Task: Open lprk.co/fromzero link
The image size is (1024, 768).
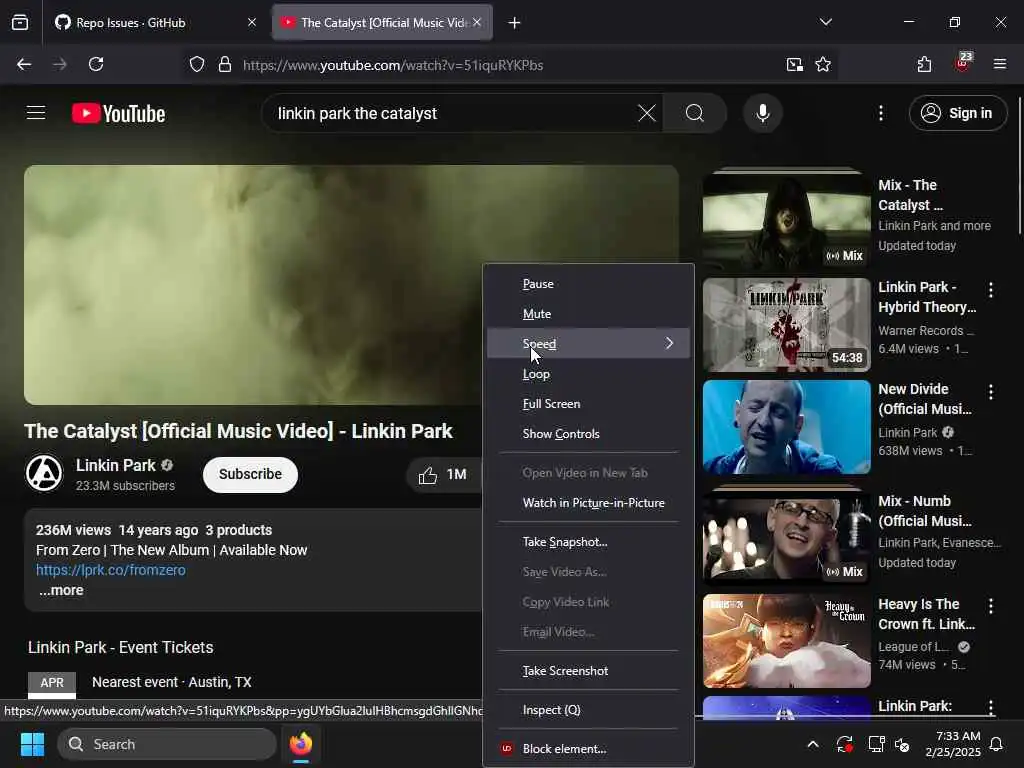Action: click(x=110, y=570)
